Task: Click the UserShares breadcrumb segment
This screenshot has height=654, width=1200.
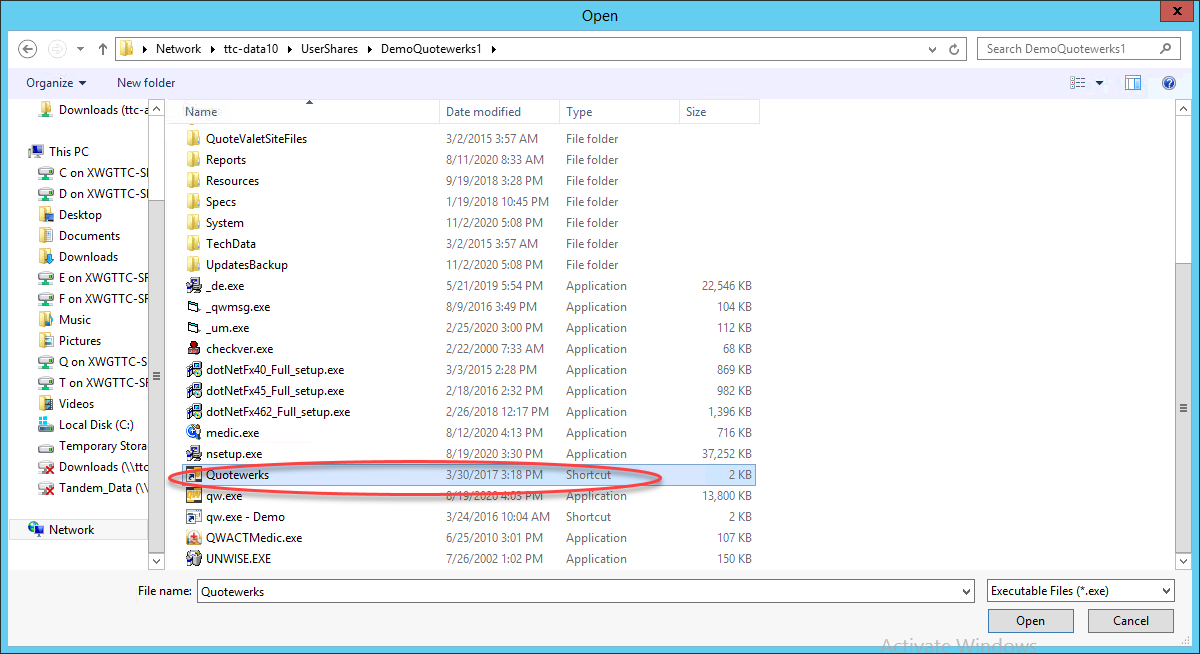Action: 327,48
